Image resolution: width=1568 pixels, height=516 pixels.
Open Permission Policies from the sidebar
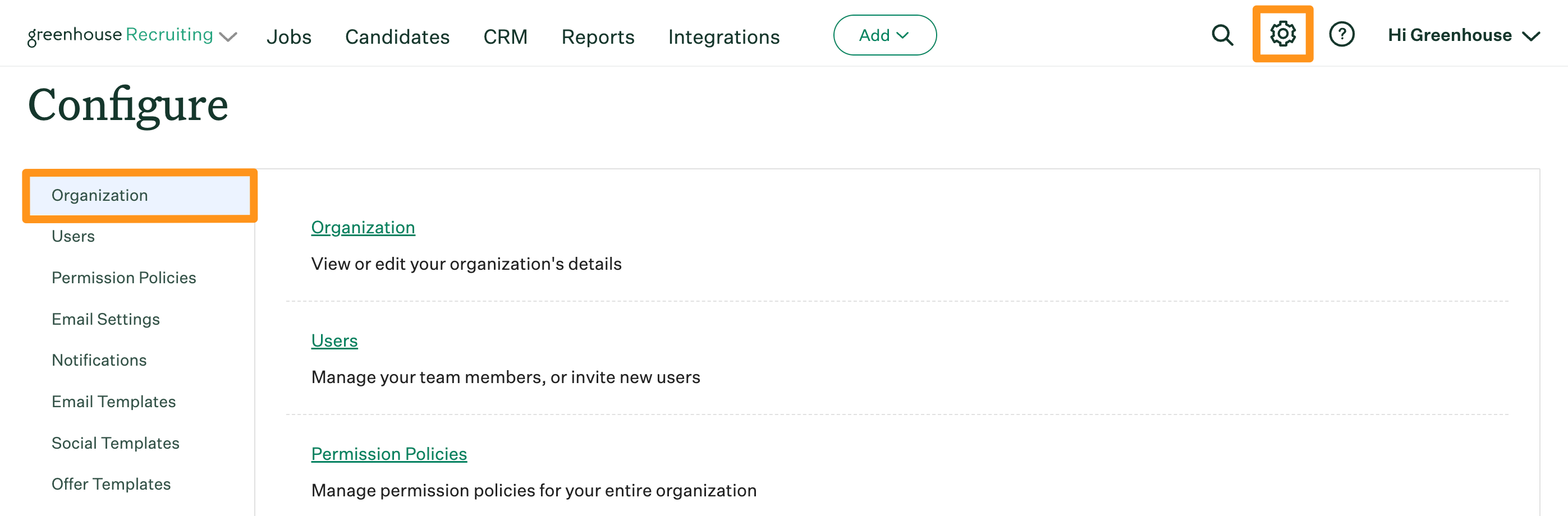[123, 278]
